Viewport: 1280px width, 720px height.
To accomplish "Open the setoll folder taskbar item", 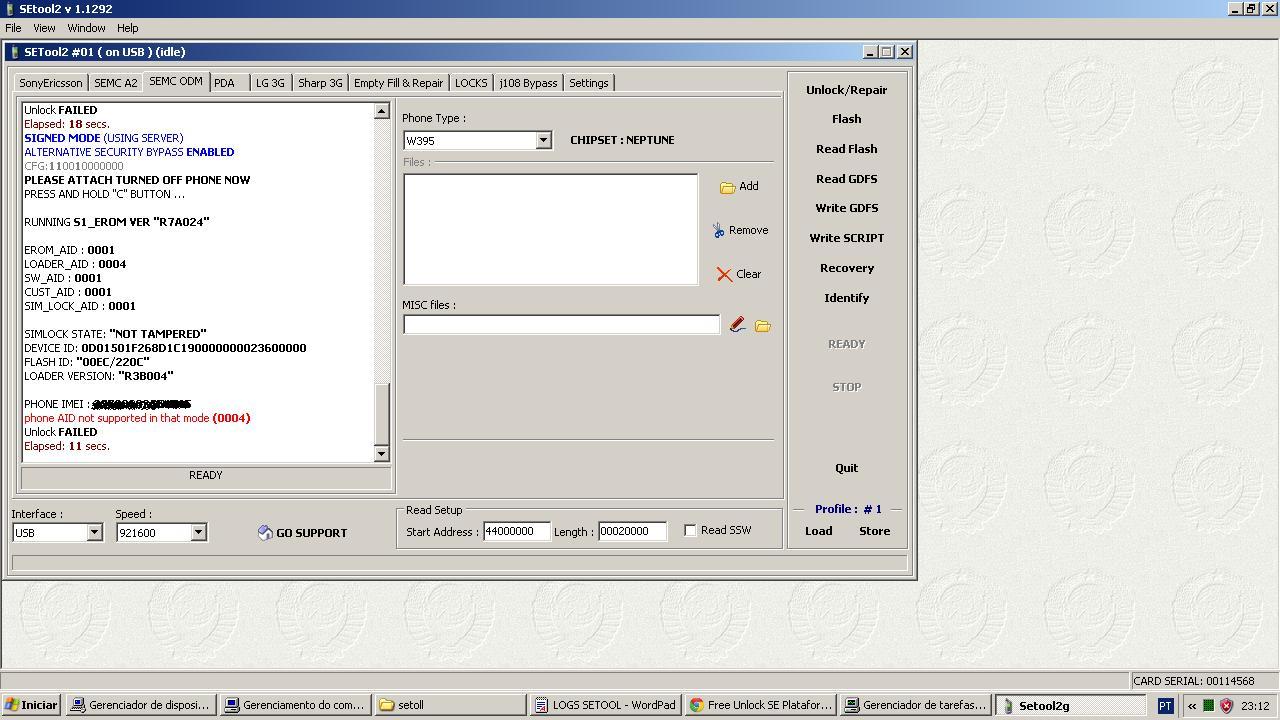I will [x=450, y=705].
